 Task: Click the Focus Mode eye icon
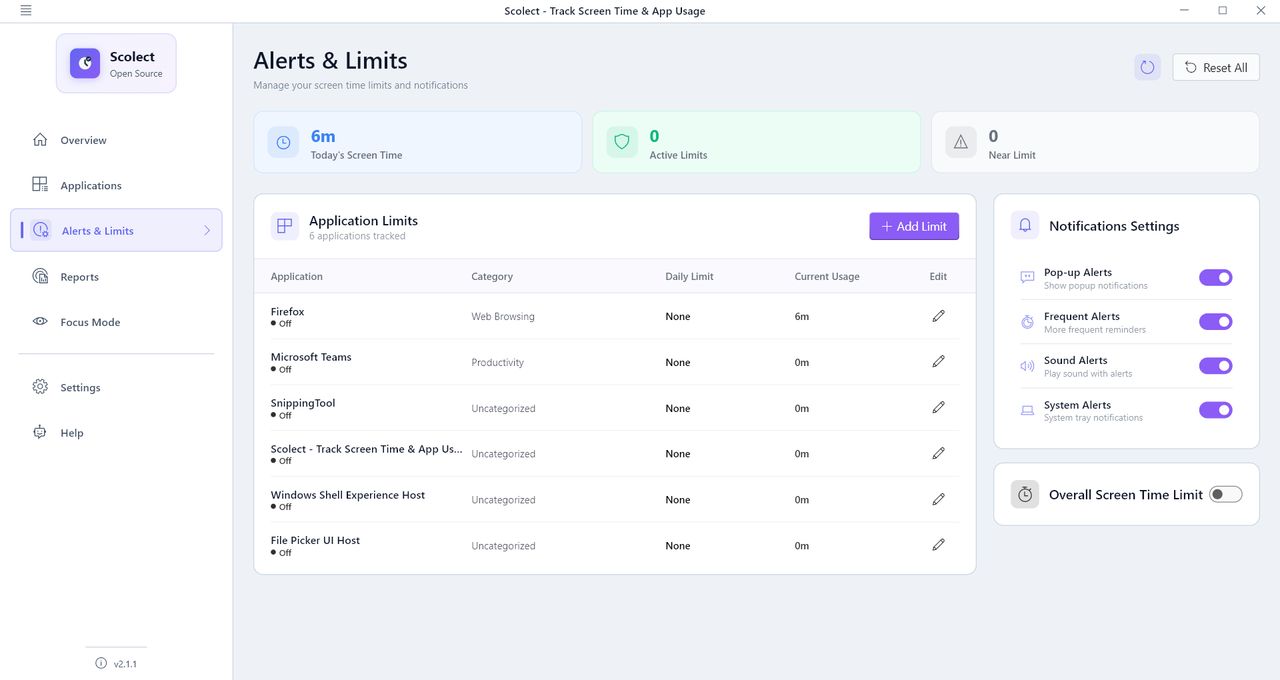40,322
